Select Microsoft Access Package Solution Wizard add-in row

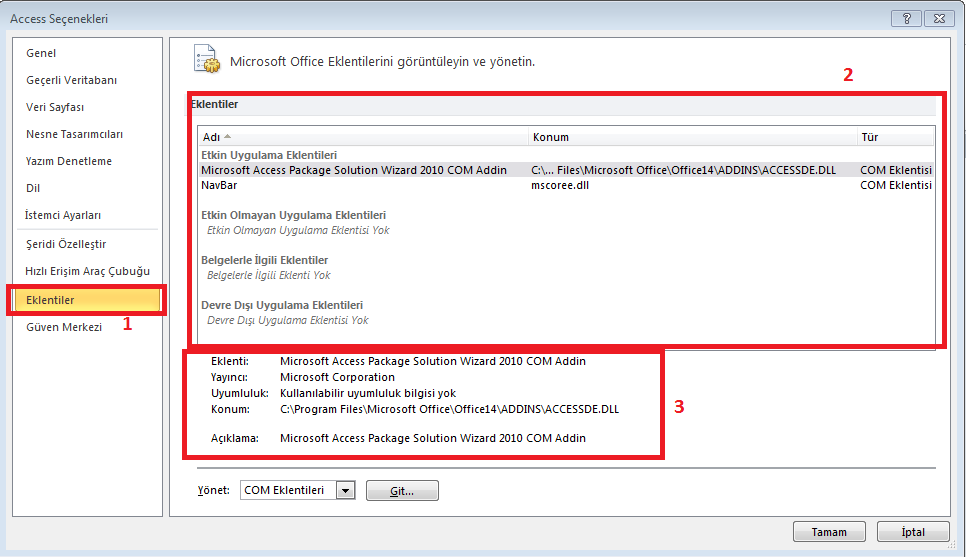tap(566, 170)
